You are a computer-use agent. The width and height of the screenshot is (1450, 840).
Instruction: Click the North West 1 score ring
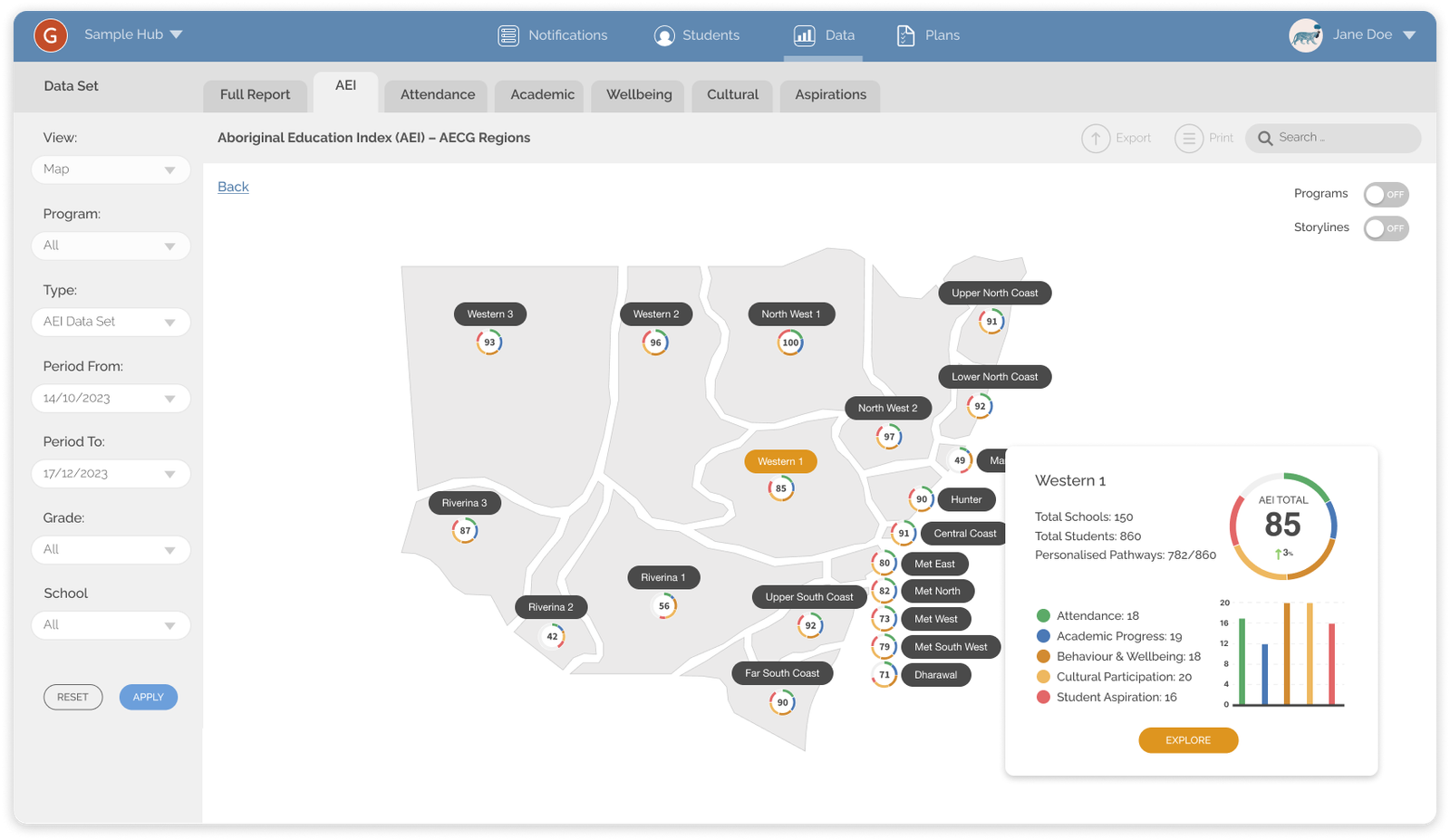coord(790,343)
